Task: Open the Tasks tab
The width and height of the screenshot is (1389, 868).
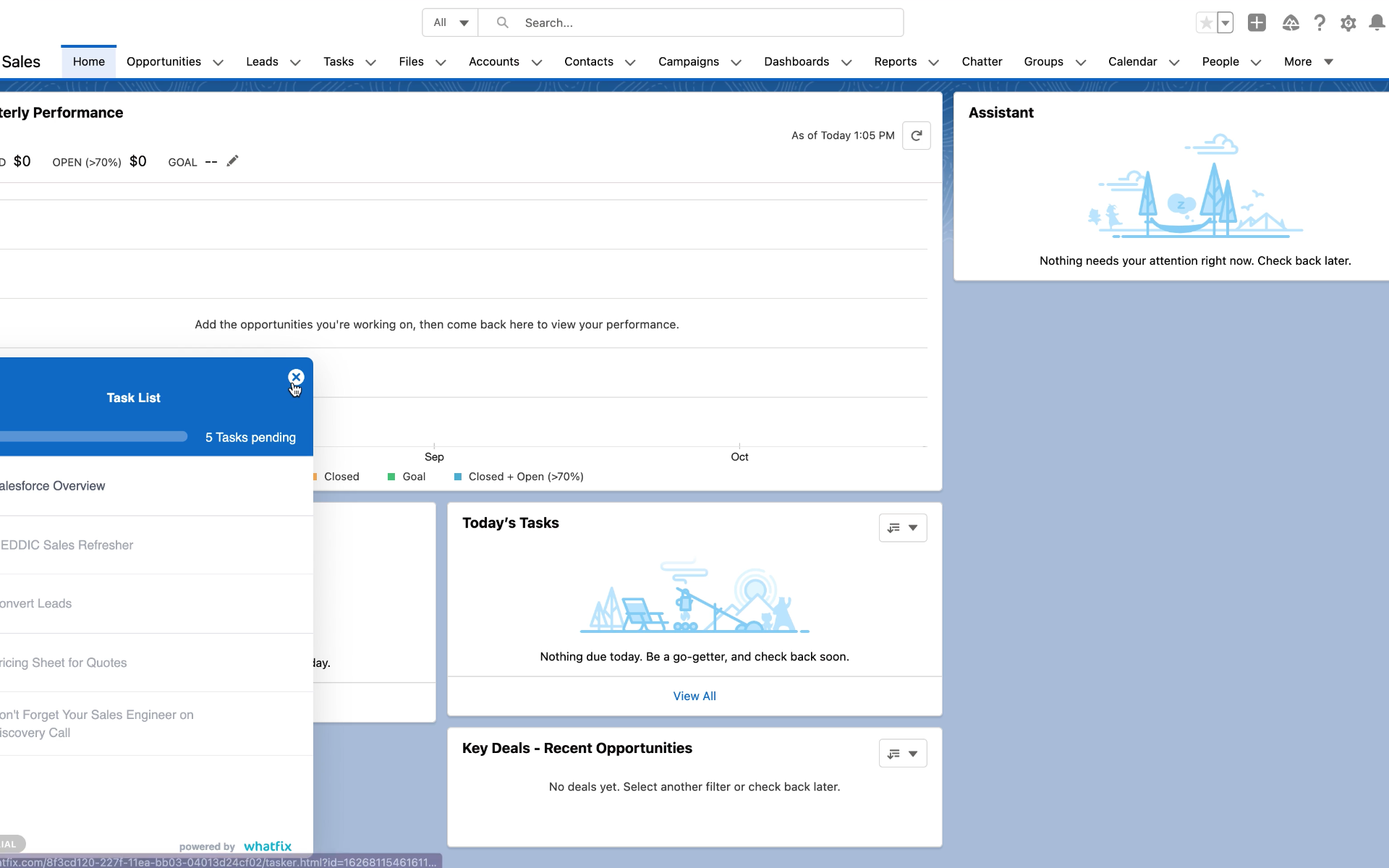Action: [339, 61]
